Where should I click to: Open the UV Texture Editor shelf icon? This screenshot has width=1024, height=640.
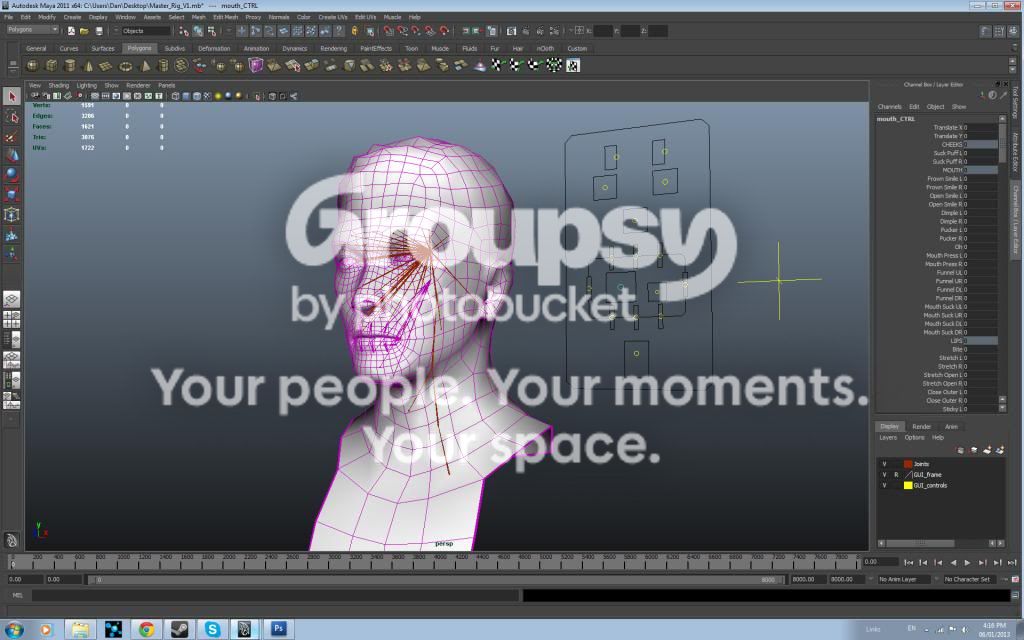(572, 65)
